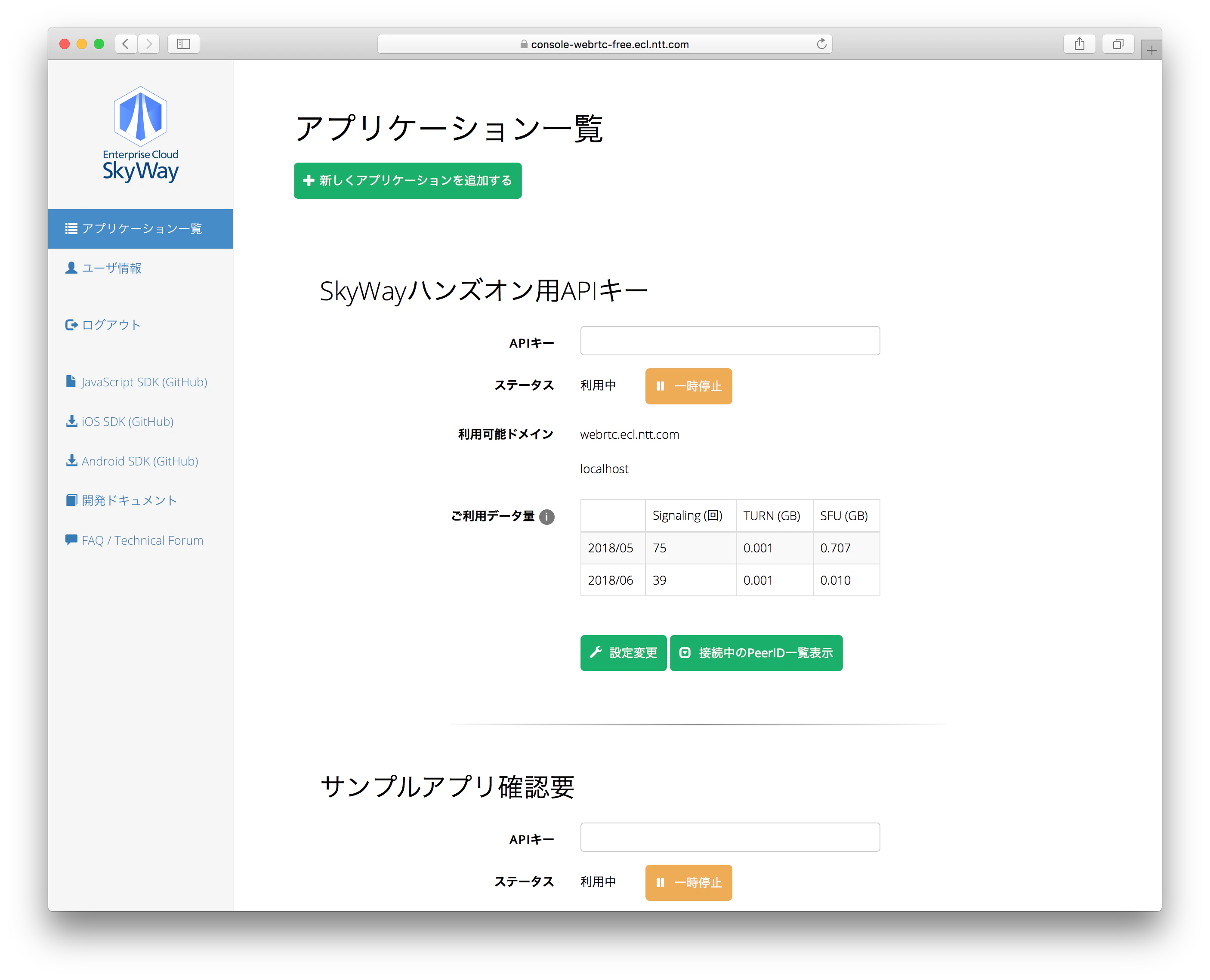1210x980 pixels.
Task: Click 新しくアプリケーションを追加する button
Action: tap(407, 181)
